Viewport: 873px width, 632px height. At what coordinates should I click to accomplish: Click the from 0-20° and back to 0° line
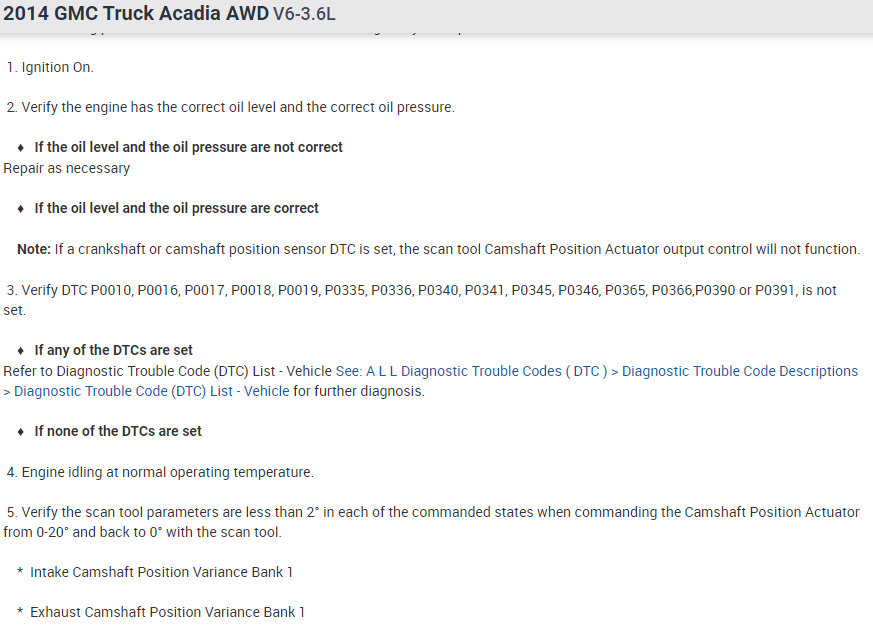[x=142, y=532]
